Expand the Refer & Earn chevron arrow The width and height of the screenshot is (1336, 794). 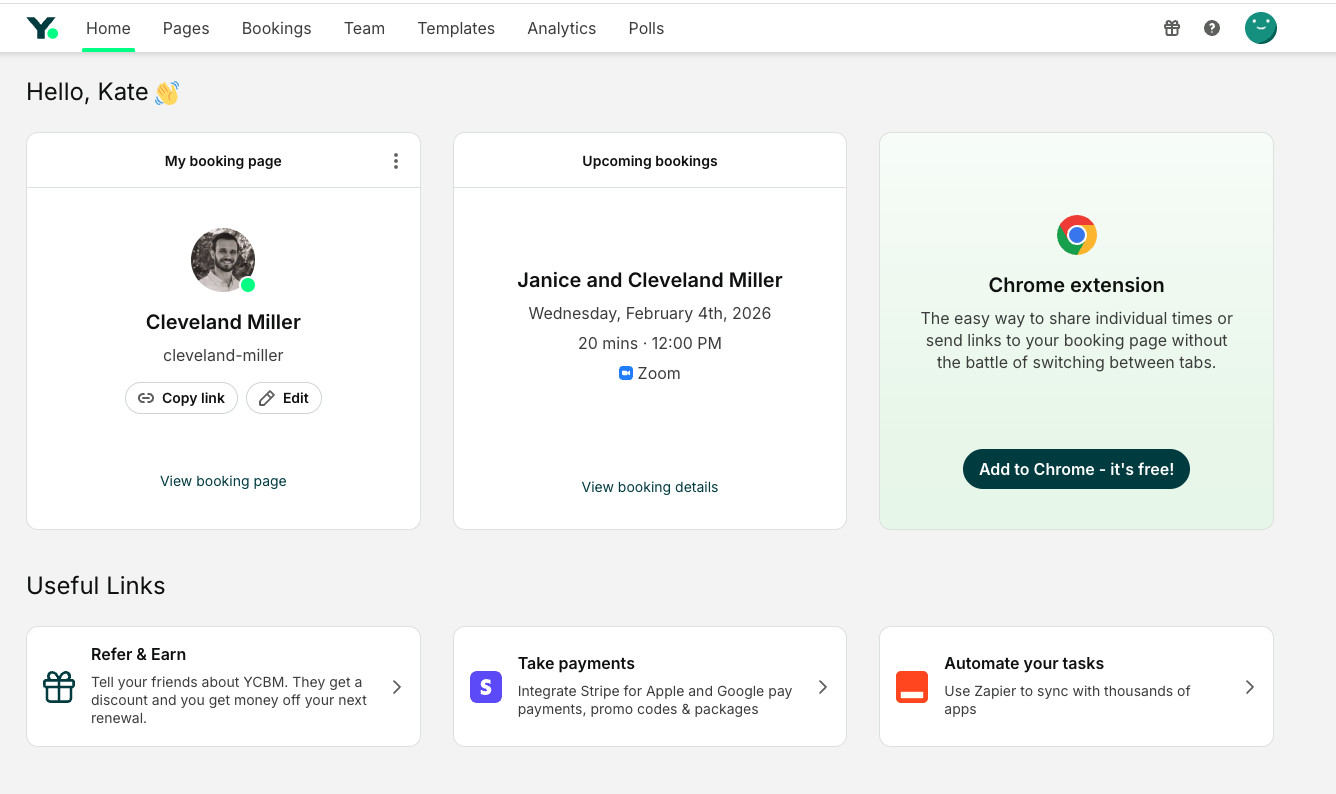coord(397,687)
